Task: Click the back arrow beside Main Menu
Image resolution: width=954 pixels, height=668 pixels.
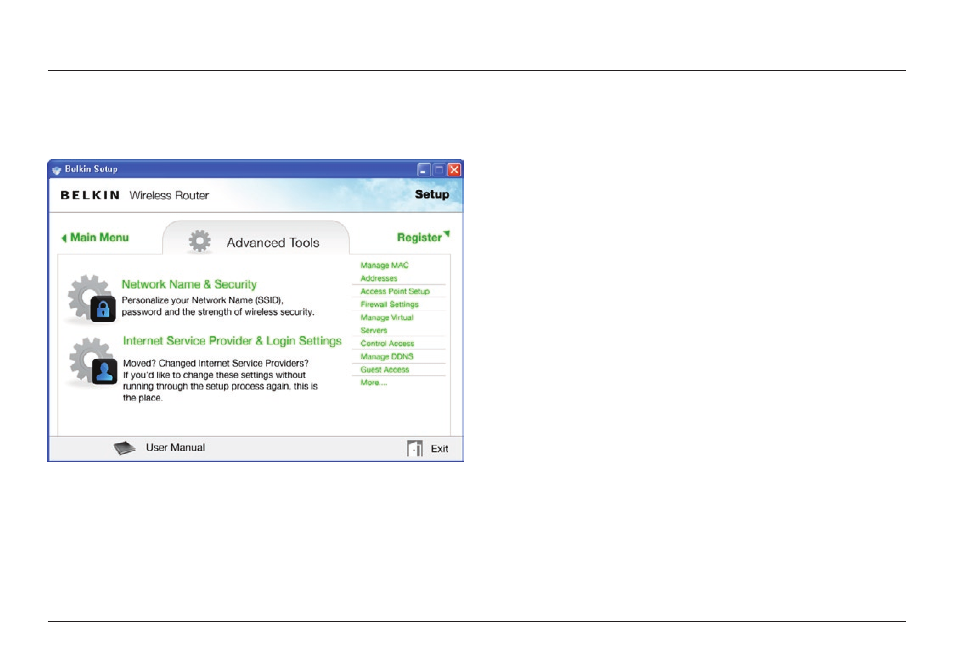Action: [64, 238]
